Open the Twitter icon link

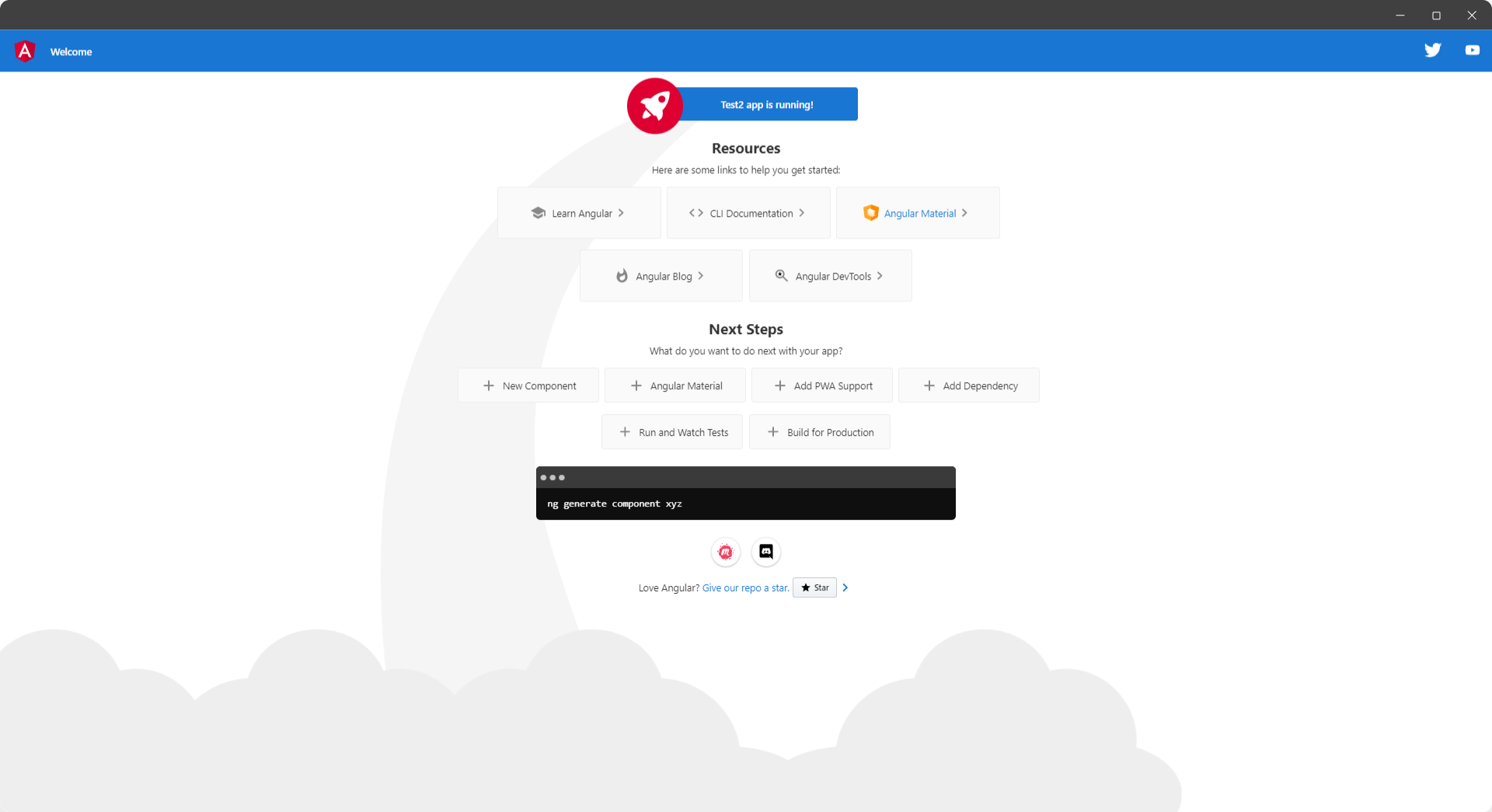(x=1433, y=51)
